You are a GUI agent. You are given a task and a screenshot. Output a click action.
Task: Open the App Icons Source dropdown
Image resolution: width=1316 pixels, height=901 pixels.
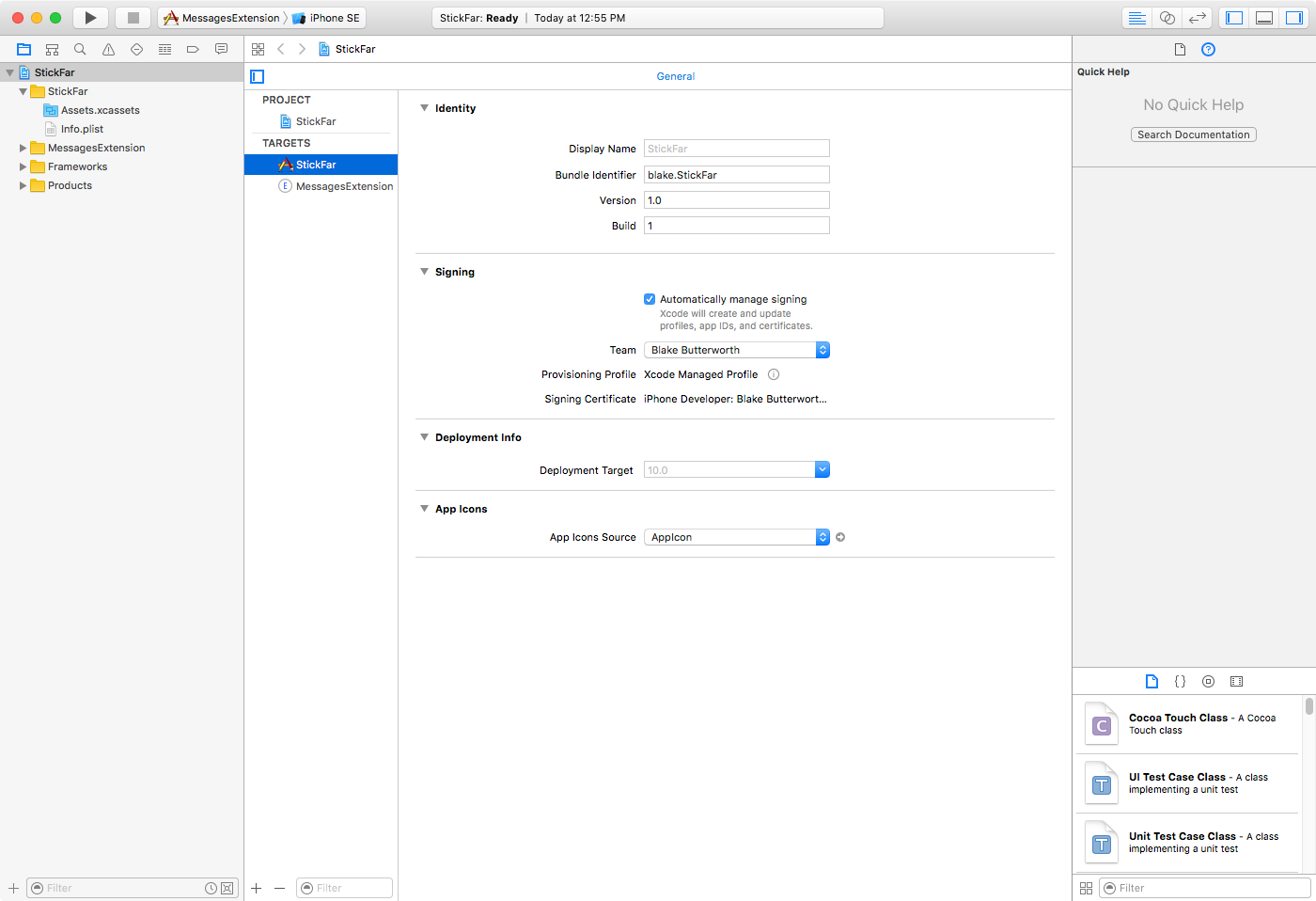[x=737, y=537]
